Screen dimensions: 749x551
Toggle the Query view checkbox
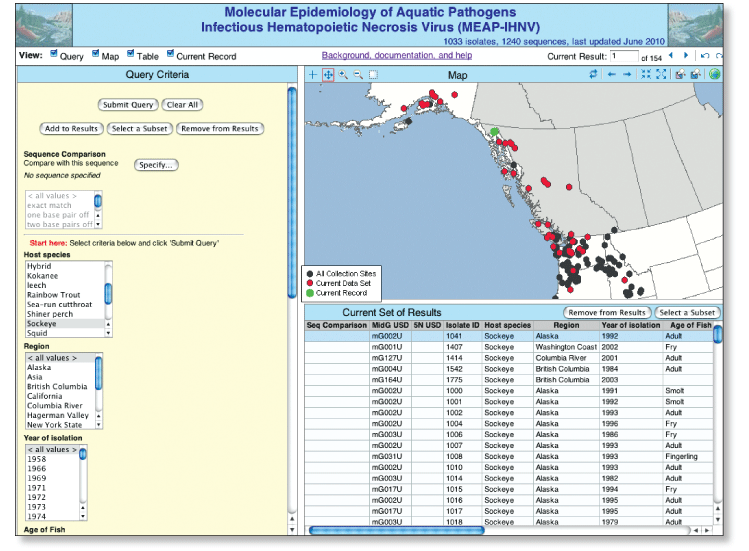54,55
